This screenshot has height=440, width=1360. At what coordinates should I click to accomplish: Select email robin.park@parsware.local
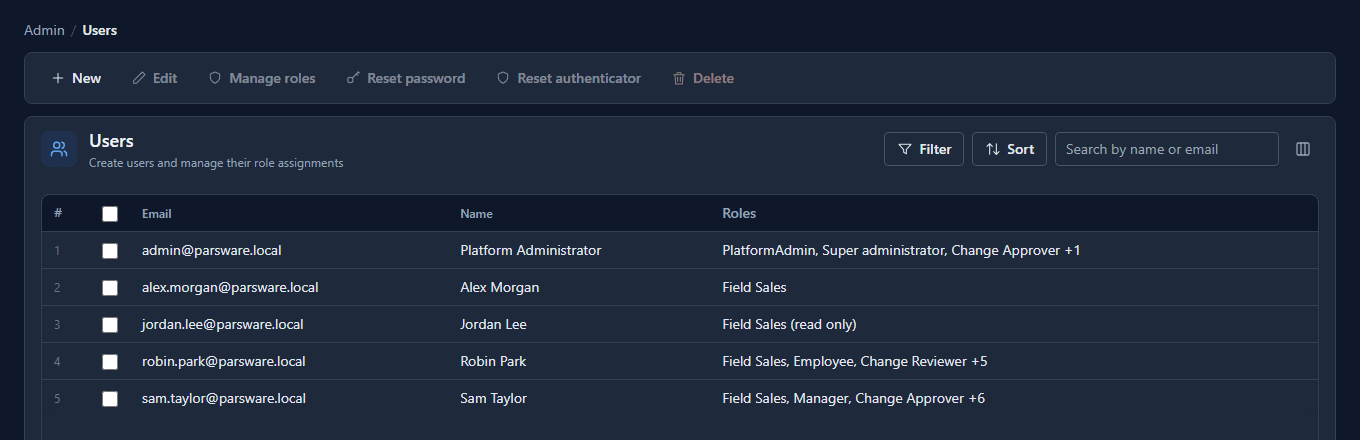click(224, 361)
